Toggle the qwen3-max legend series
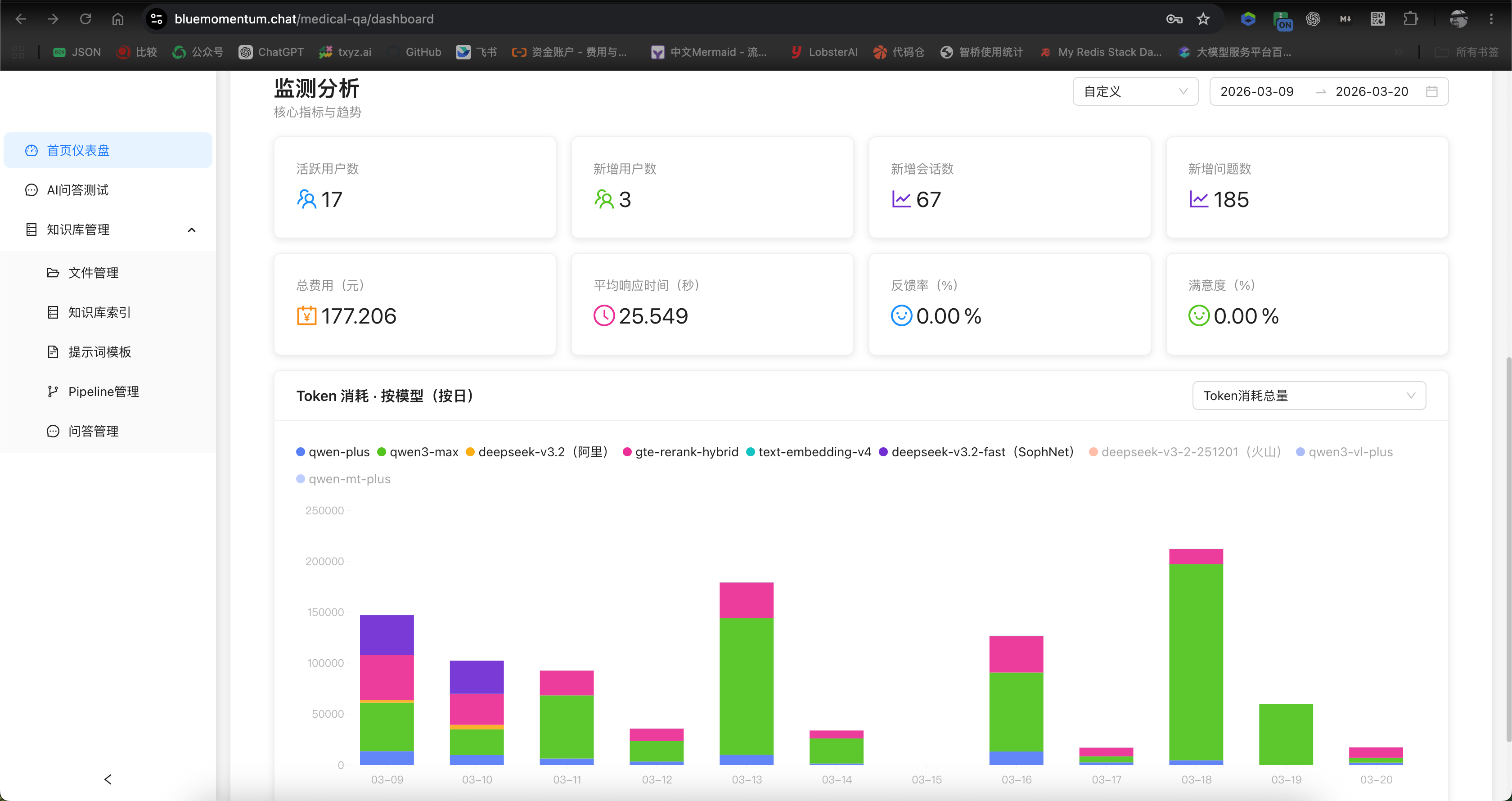The width and height of the screenshot is (1512, 801). 418,452
